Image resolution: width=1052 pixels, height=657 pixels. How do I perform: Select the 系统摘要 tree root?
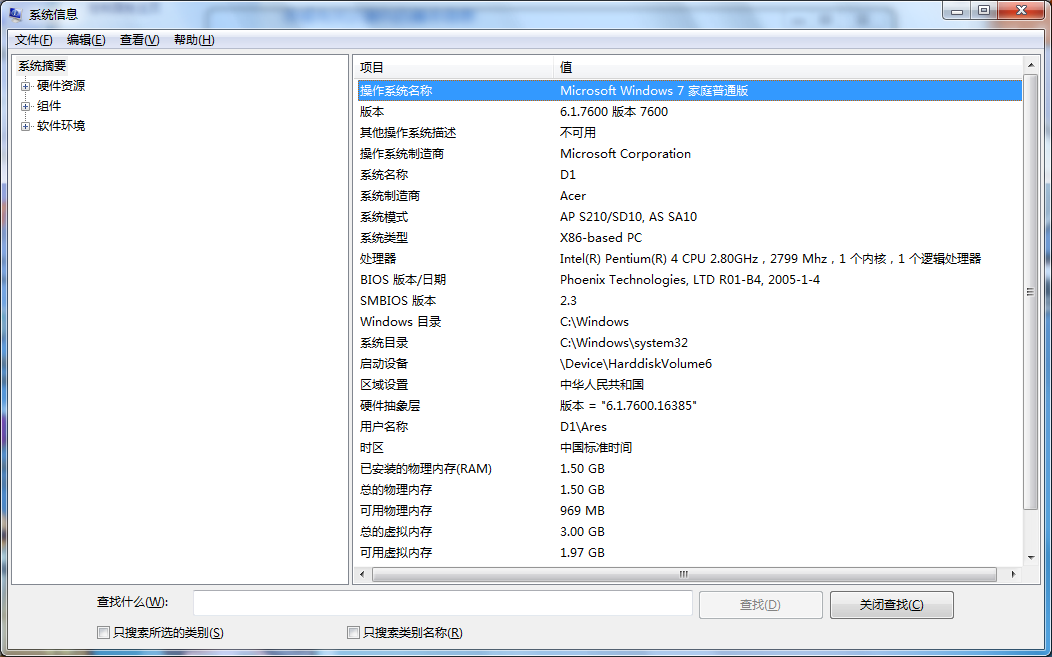pyautogui.click(x=42, y=66)
